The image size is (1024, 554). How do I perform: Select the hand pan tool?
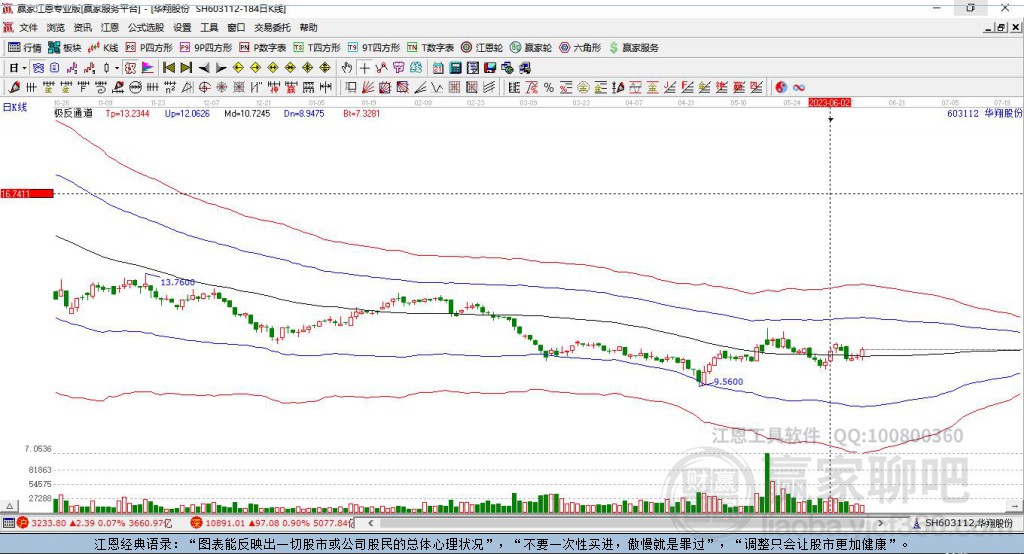[347, 67]
